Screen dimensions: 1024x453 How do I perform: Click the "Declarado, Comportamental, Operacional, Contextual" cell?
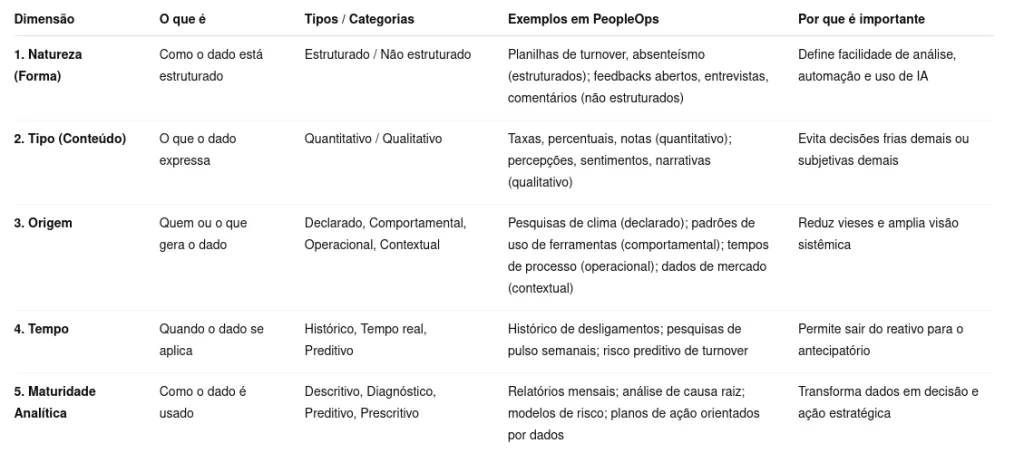click(x=385, y=234)
